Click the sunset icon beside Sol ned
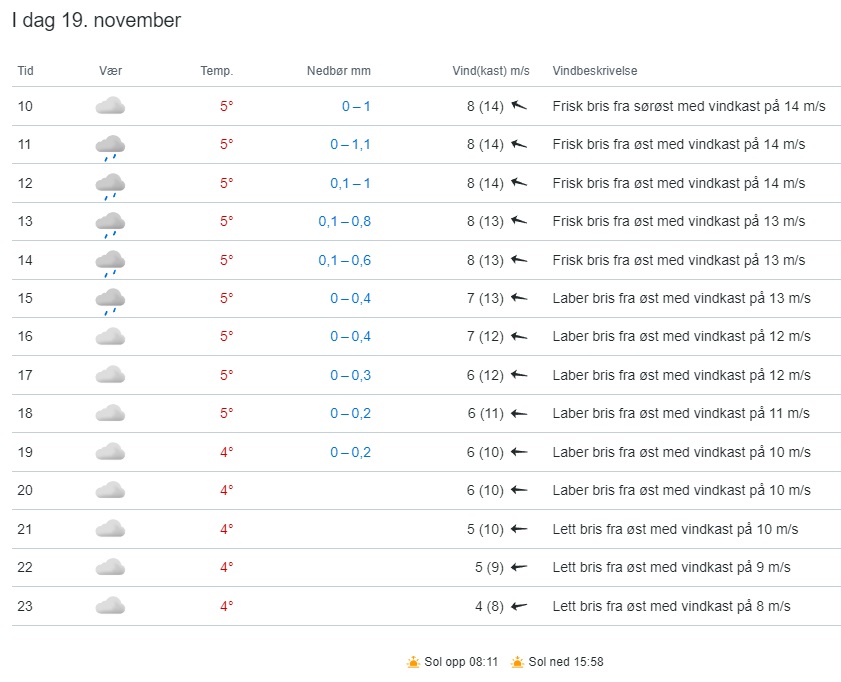The width and height of the screenshot is (841, 682). (517, 662)
